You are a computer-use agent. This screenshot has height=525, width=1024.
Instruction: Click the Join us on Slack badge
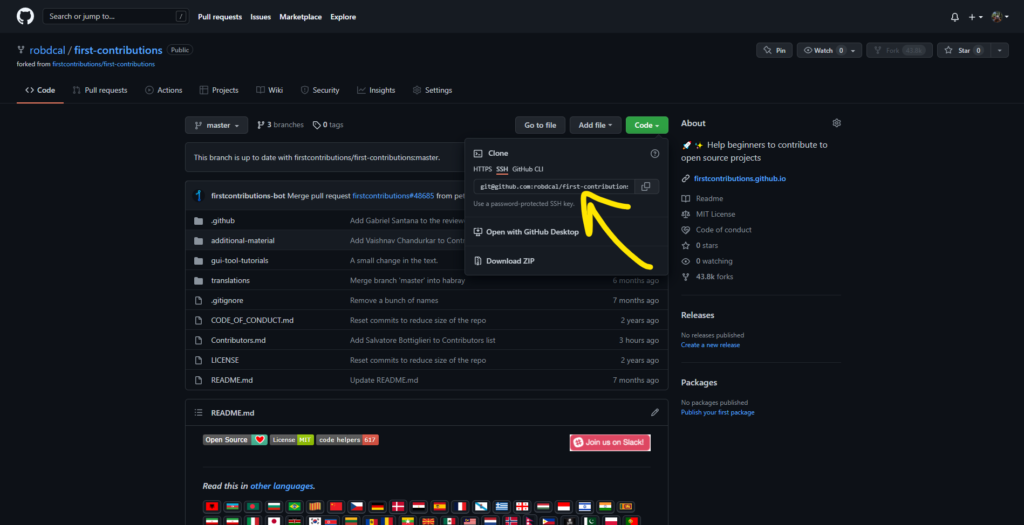click(x=610, y=443)
